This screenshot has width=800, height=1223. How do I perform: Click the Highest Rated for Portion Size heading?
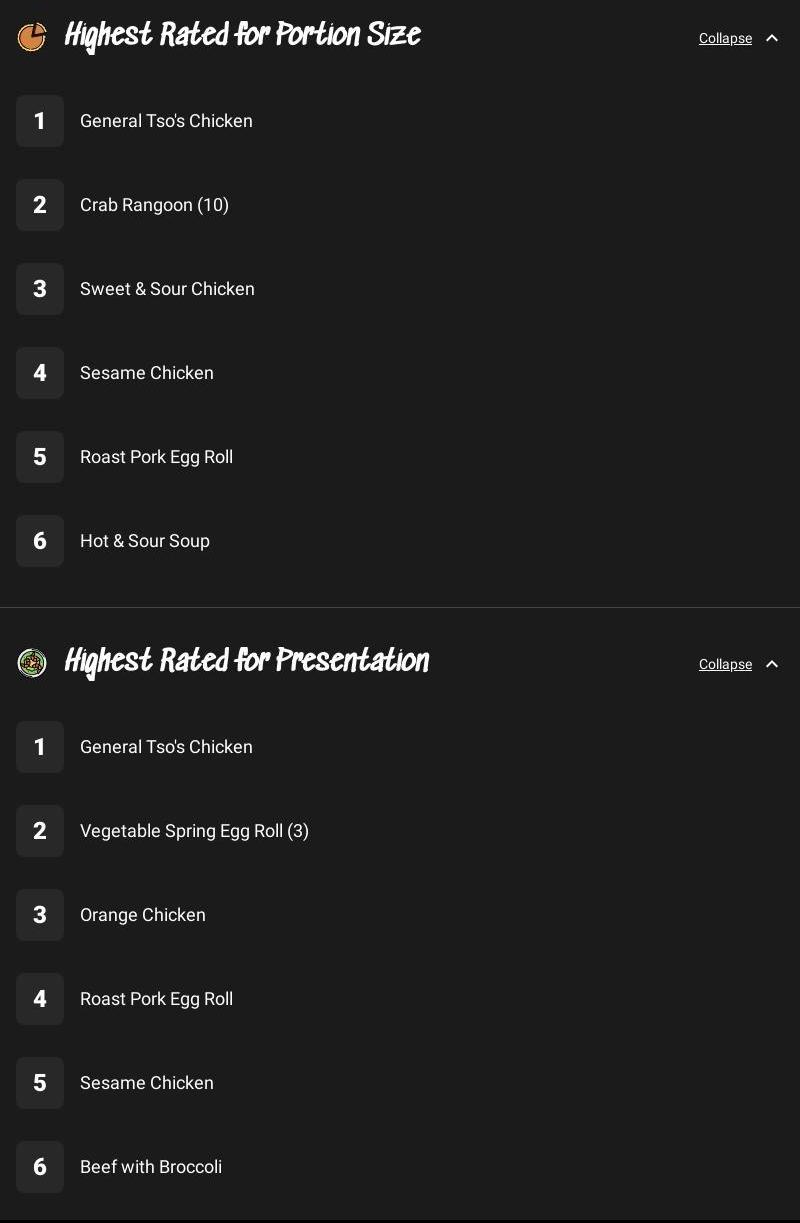click(x=242, y=36)
